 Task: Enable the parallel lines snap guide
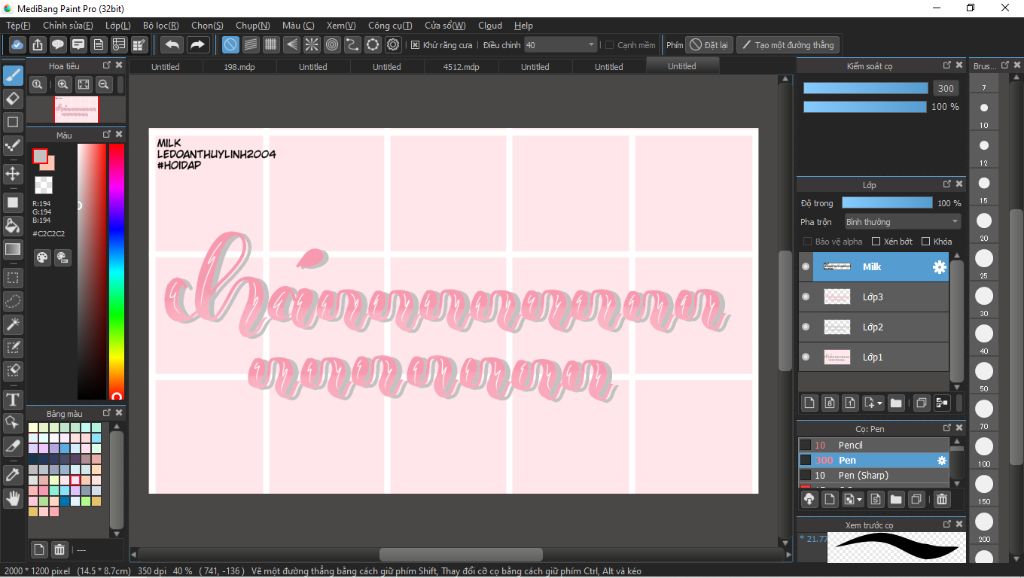click(x=251, y=45)
